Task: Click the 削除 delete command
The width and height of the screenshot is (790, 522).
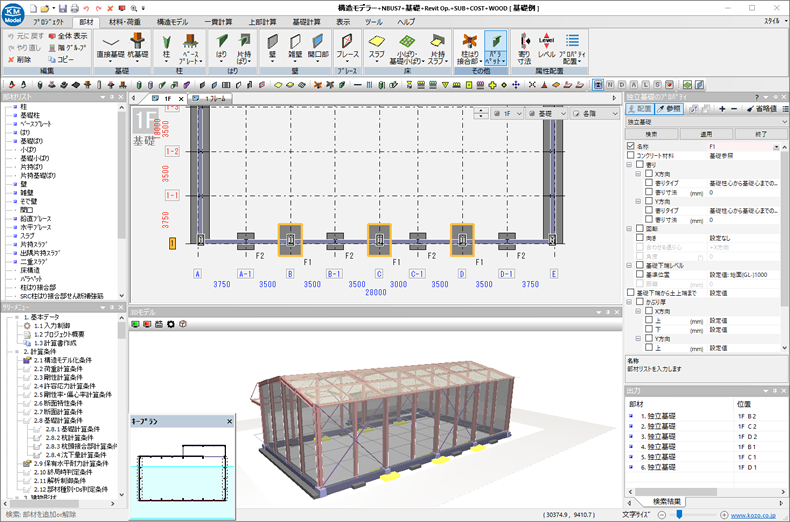Action: 20,59
